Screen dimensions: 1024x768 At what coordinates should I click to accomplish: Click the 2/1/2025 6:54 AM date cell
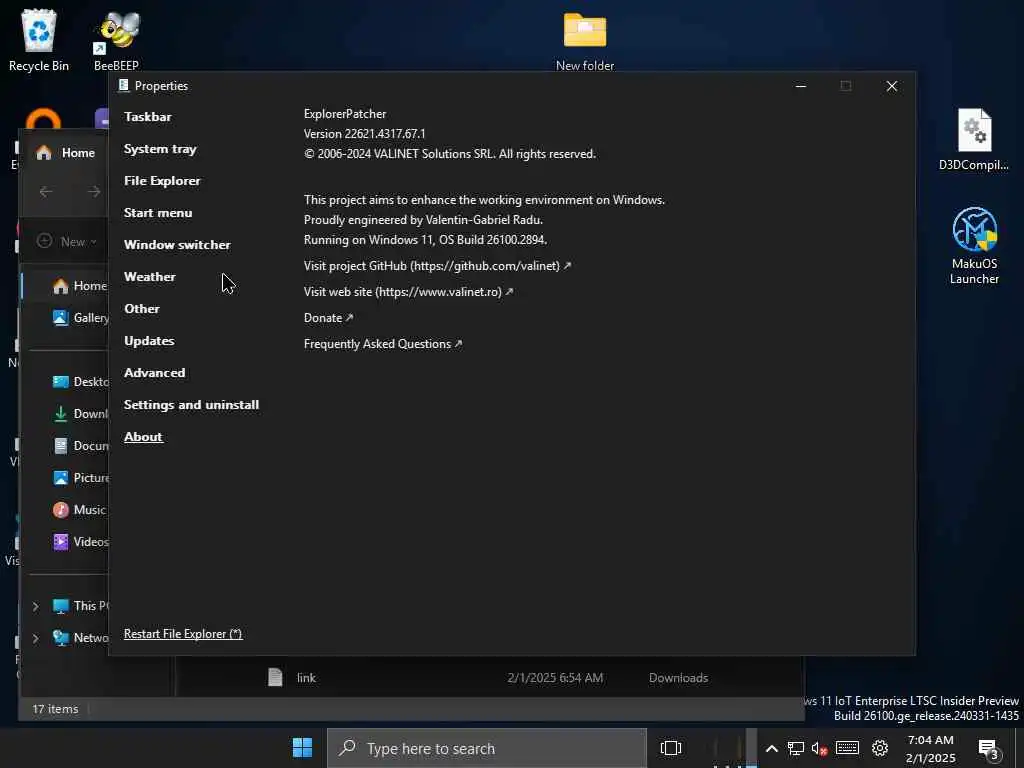click(555, 678)
